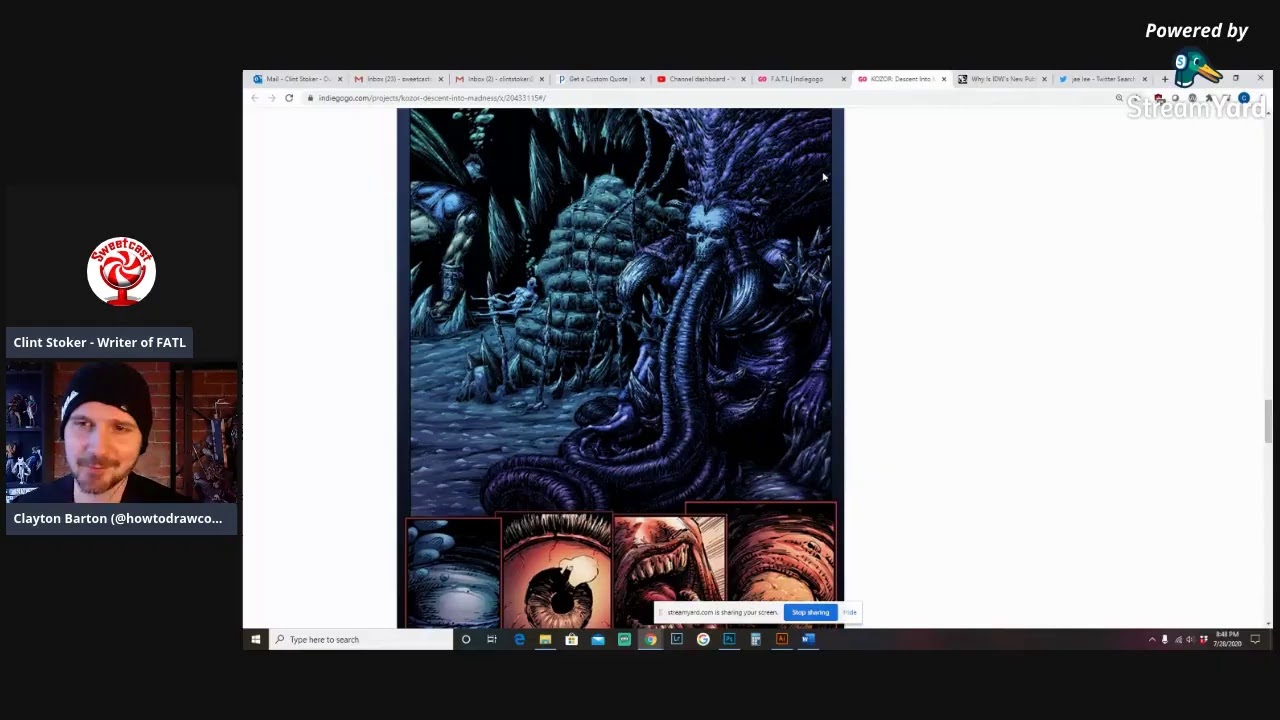
Task: Click the browser page vertical scrollbar thumb
Action: [x=1267, y=420]
